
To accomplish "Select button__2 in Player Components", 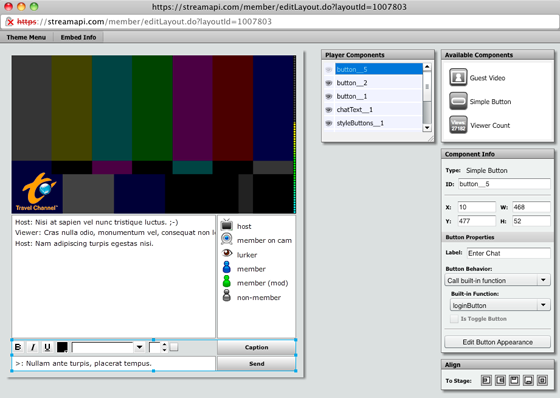I will point(379,83).
